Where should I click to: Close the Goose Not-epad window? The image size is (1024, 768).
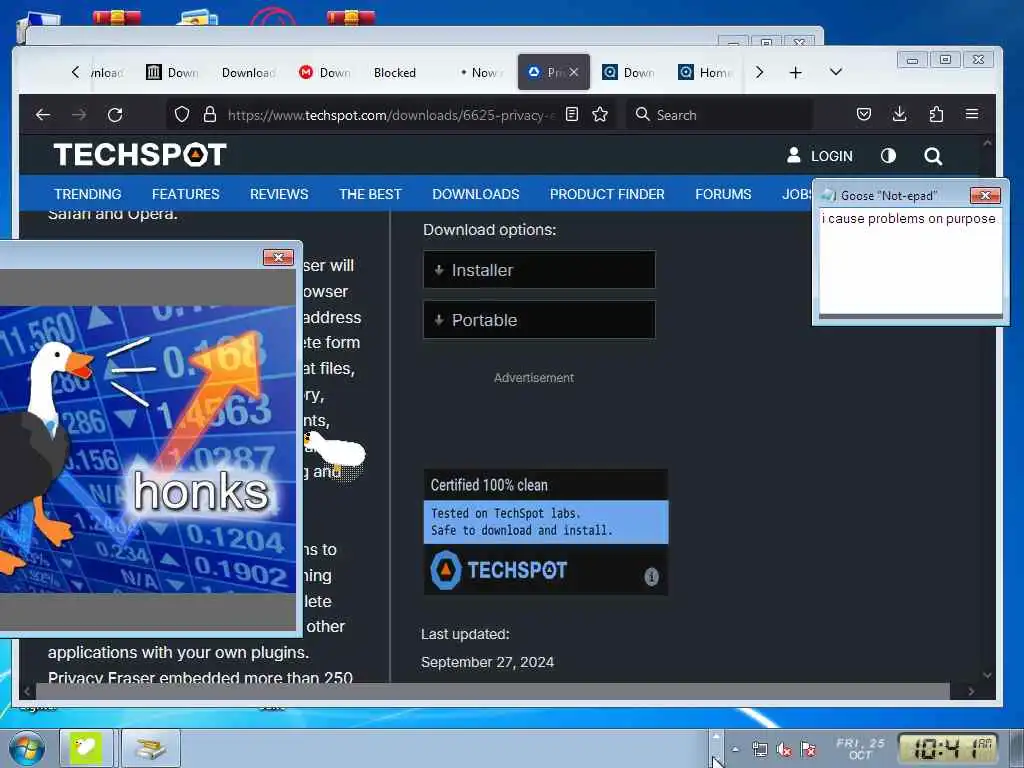[985, 195]
